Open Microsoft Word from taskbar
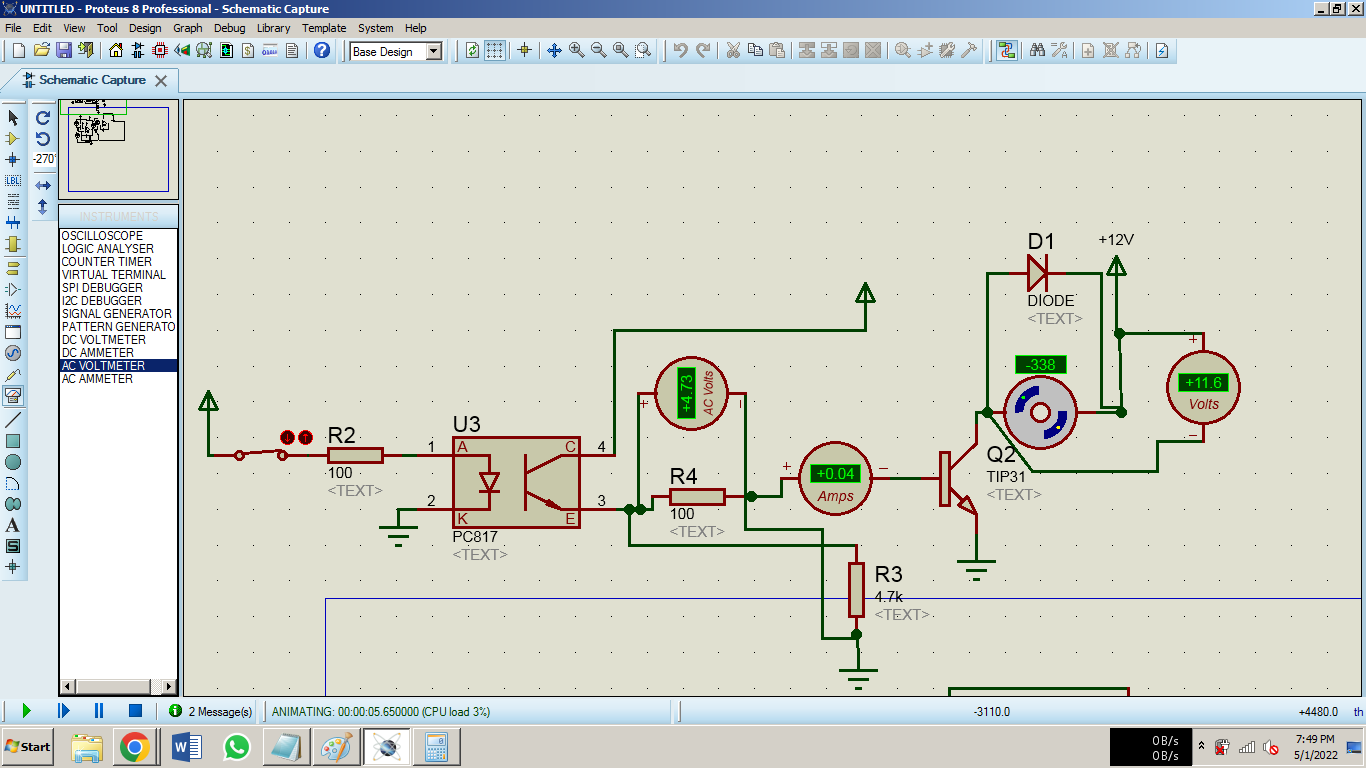The height and width of the screenshot is (768, 1366). 186,747
